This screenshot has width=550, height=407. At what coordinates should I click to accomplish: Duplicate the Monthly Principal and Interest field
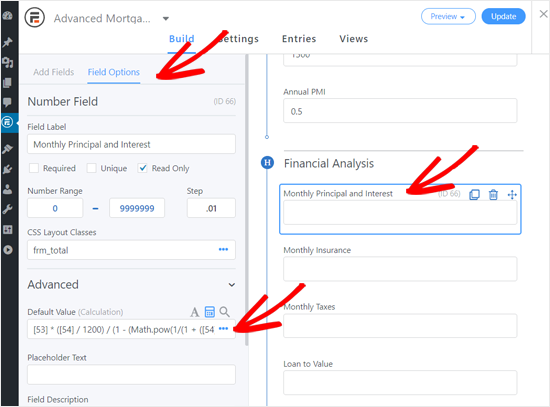pos(474,194)
